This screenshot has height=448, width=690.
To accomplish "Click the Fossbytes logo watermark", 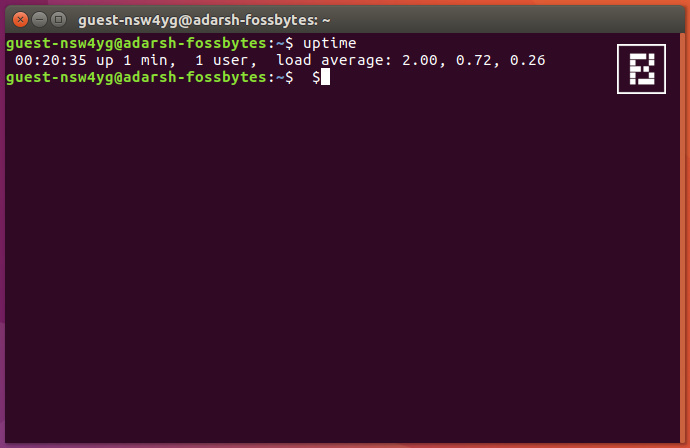I will click(x=641, y=69).
